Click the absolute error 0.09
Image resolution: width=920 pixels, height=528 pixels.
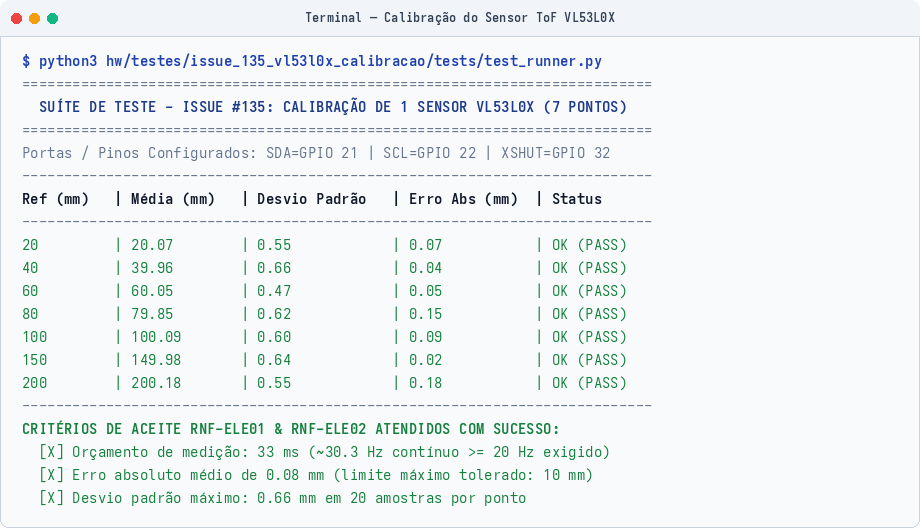click(x=425, y=337)
